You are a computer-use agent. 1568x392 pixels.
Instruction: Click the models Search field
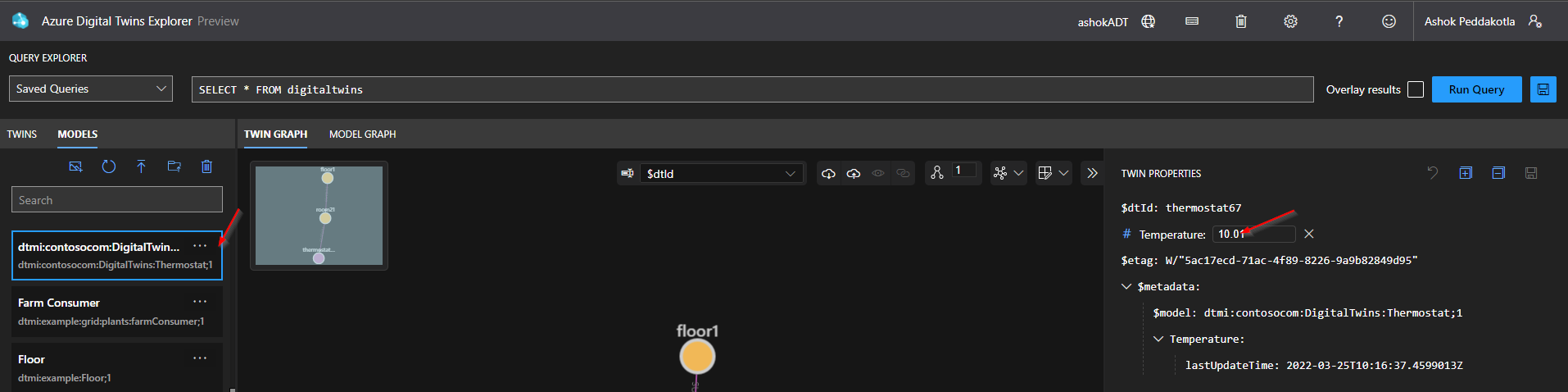coord(117,199)
